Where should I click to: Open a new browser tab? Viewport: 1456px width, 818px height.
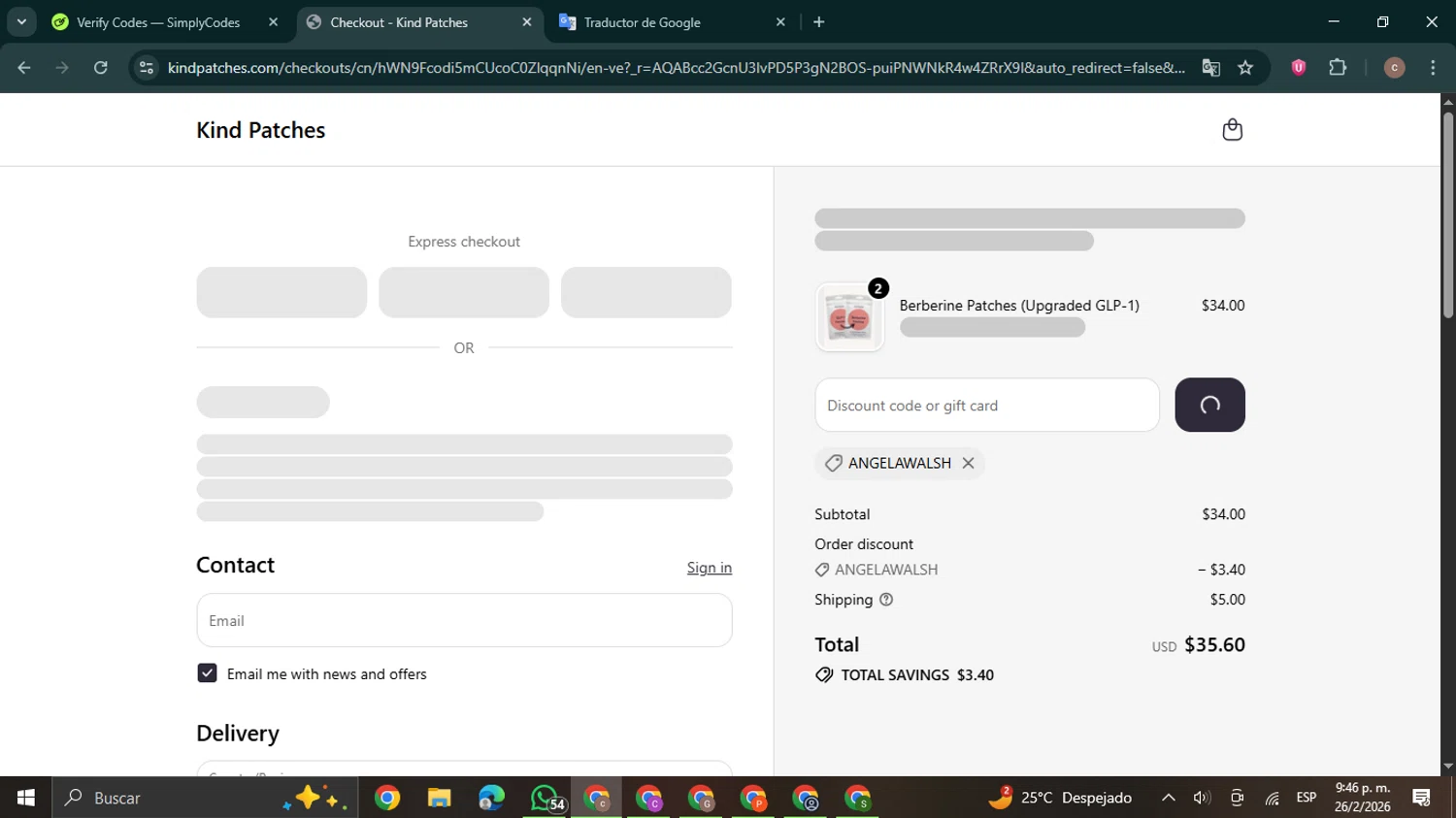[819, 22]
